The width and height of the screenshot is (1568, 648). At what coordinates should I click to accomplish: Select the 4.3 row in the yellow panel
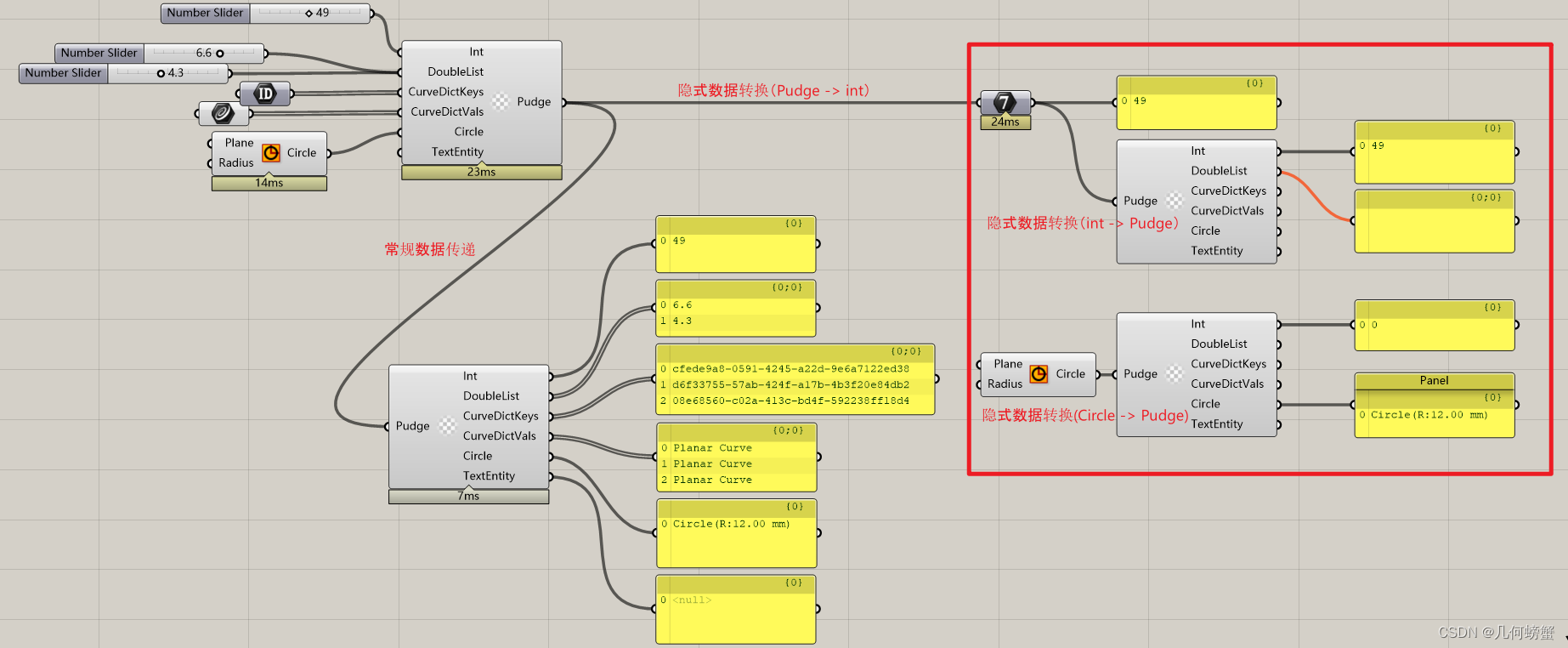point(736,321)
